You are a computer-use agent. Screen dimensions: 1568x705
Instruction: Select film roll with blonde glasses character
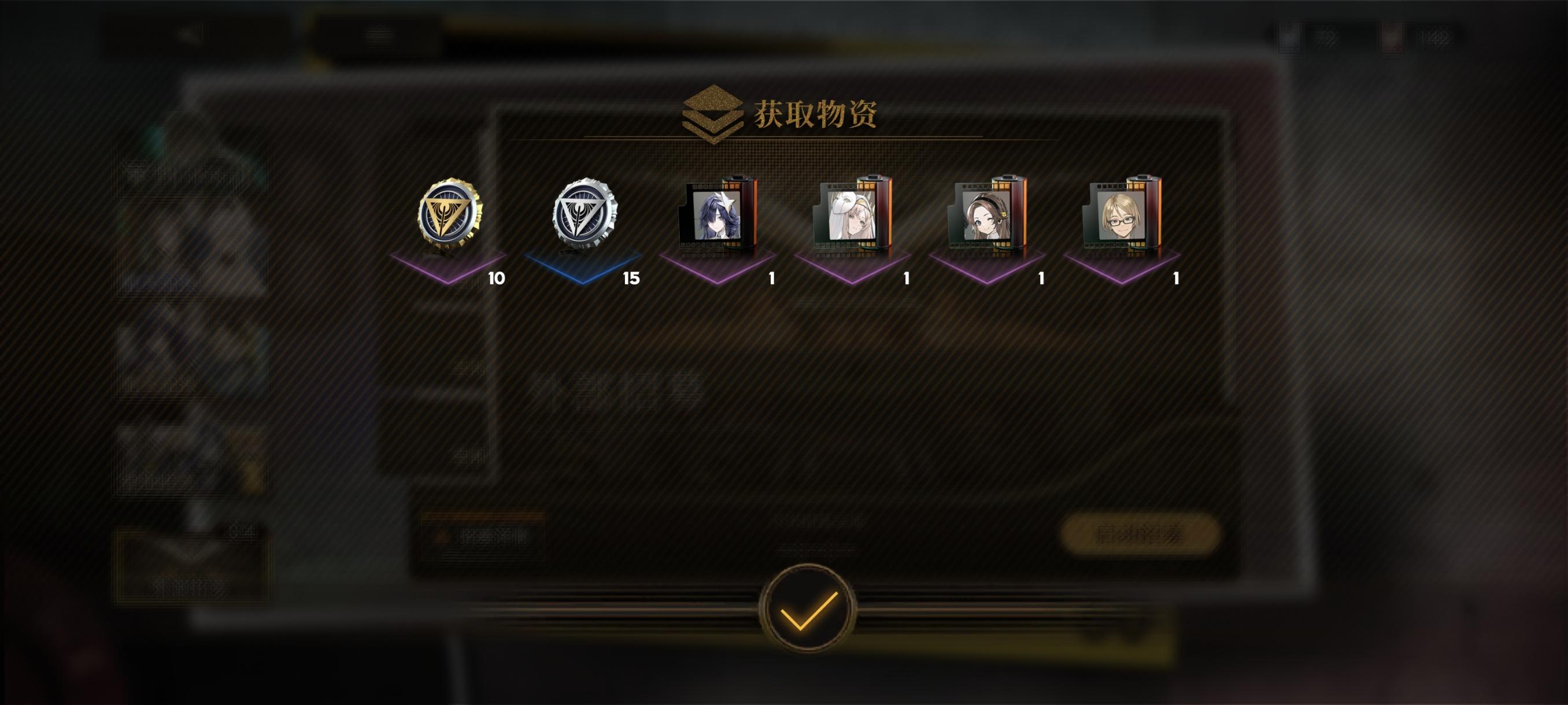click(x=1122, y=213)
